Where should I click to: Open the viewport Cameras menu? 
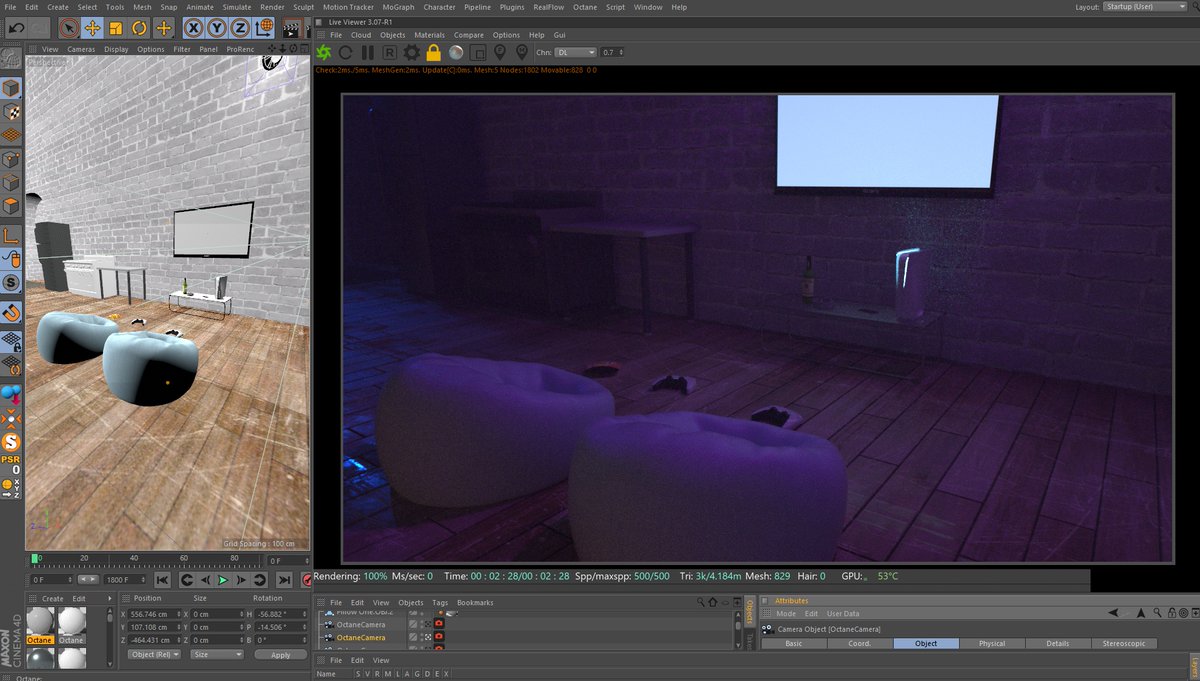click(81, 49)
